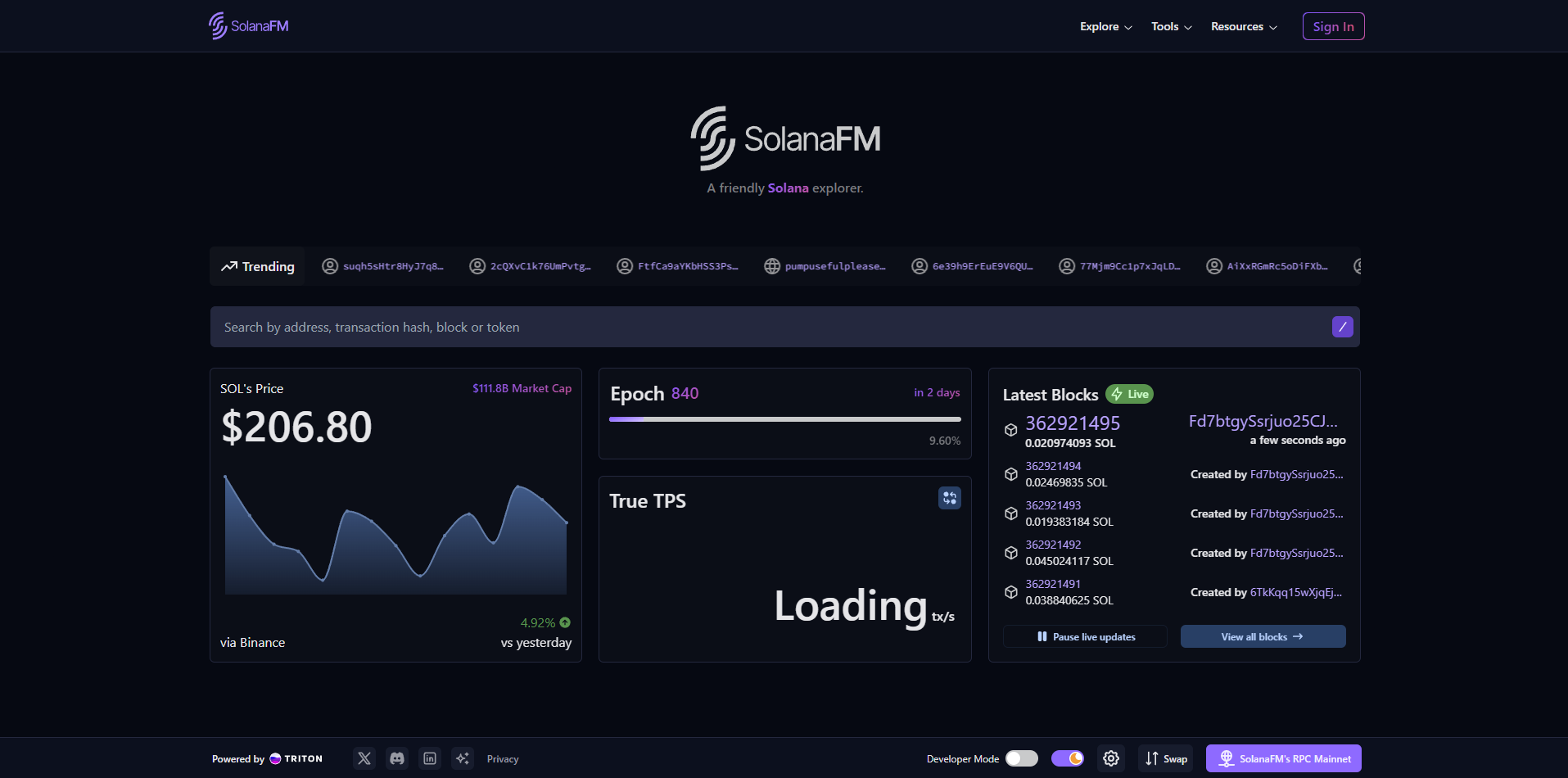The height and width of the screenshot is (778, 1568).
Task: Click the True TPS switch view icon
Action: [949, 498]
